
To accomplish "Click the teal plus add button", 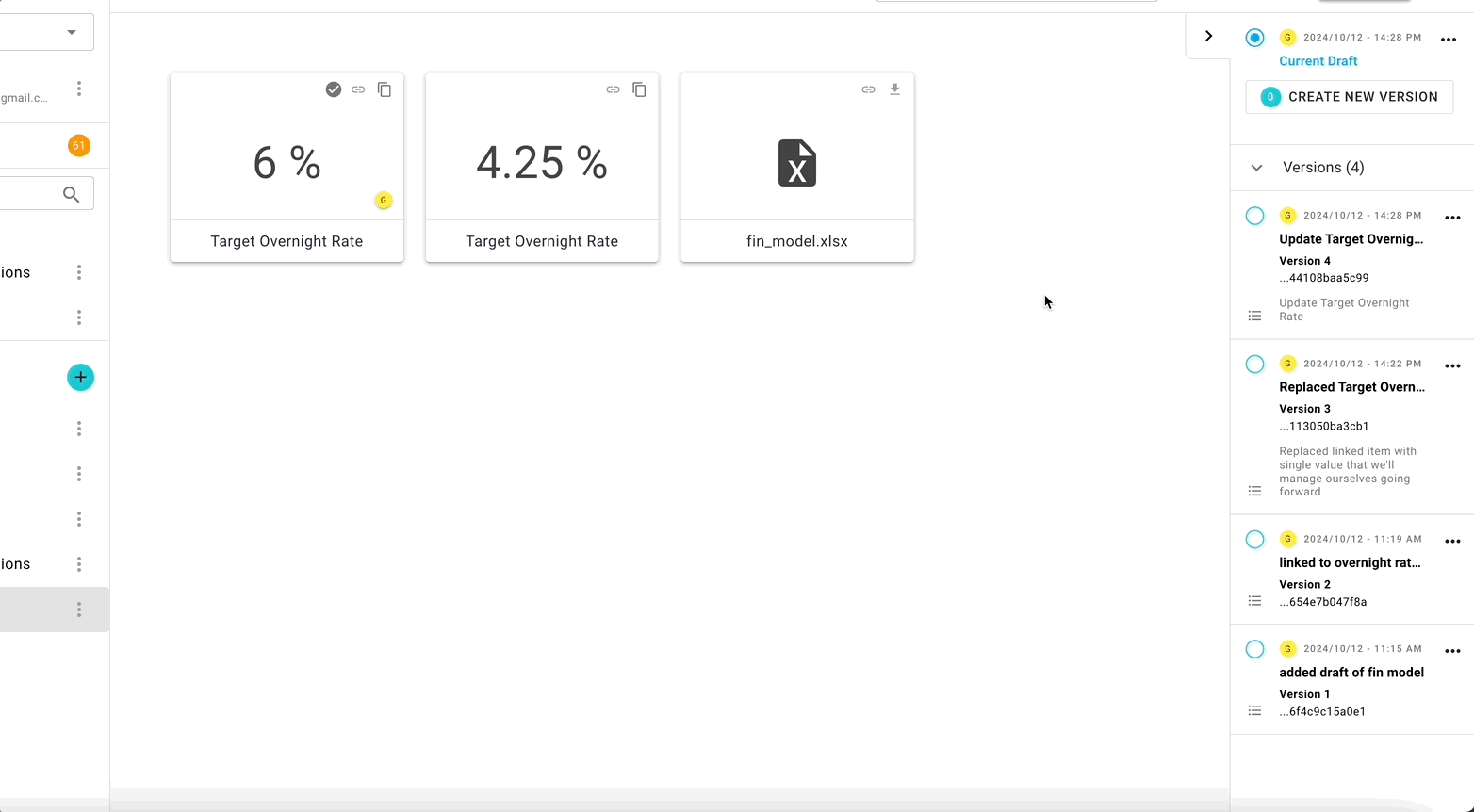I will (80, 378).
